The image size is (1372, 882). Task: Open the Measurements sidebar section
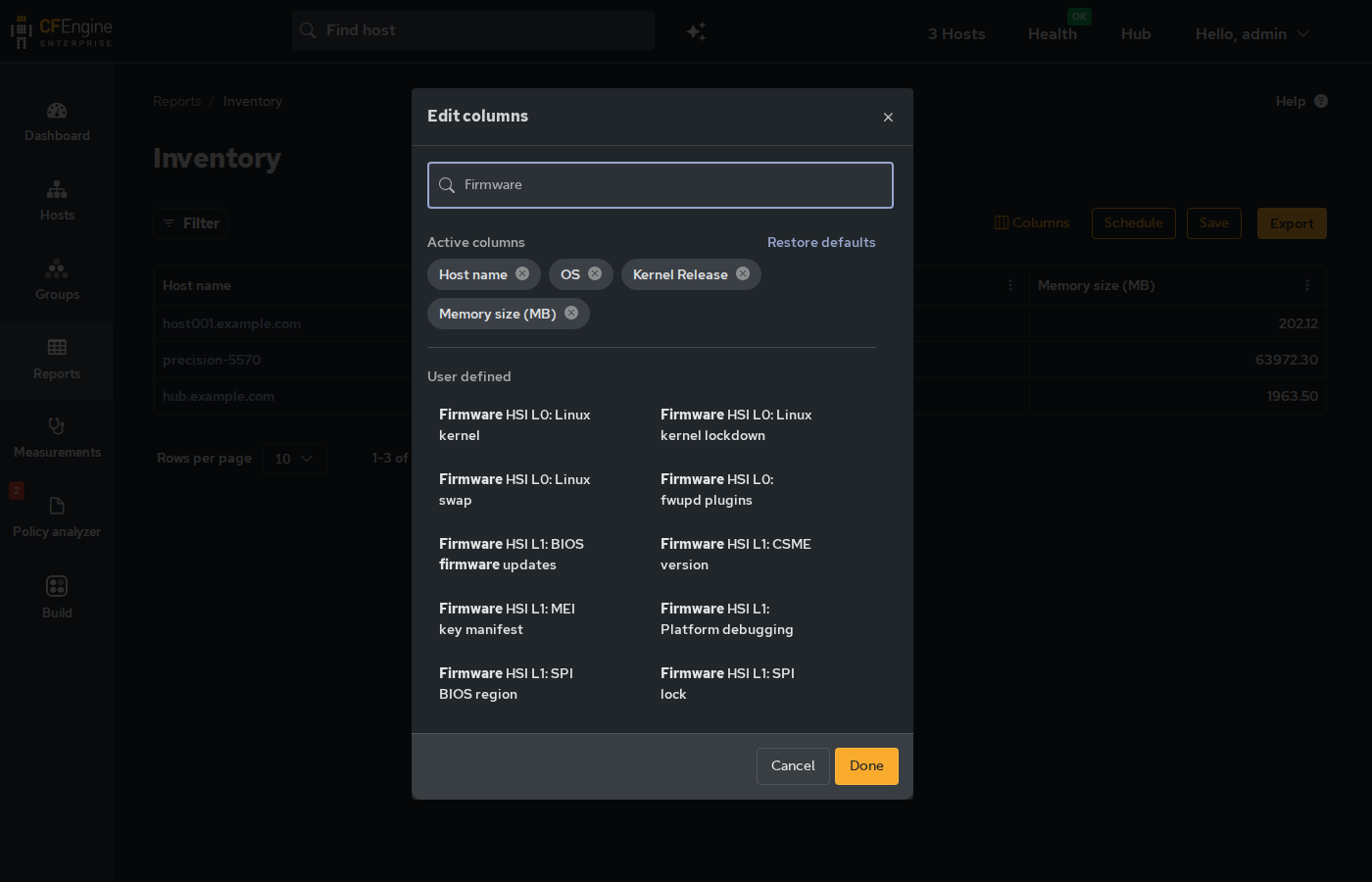pyautogui.click(x=57, y=438)
